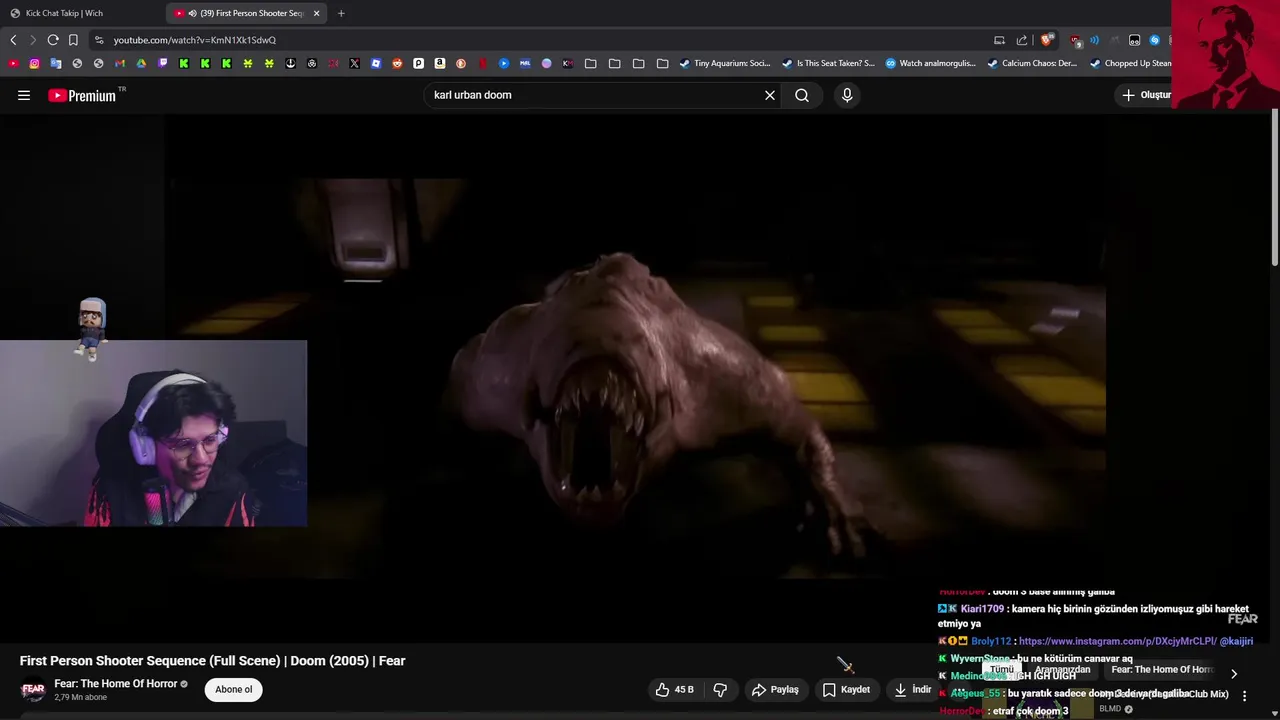Click Brave Shields lion icon
Screen dimensions: 1280x720
pyautogui.click(x=1047, y=40)
